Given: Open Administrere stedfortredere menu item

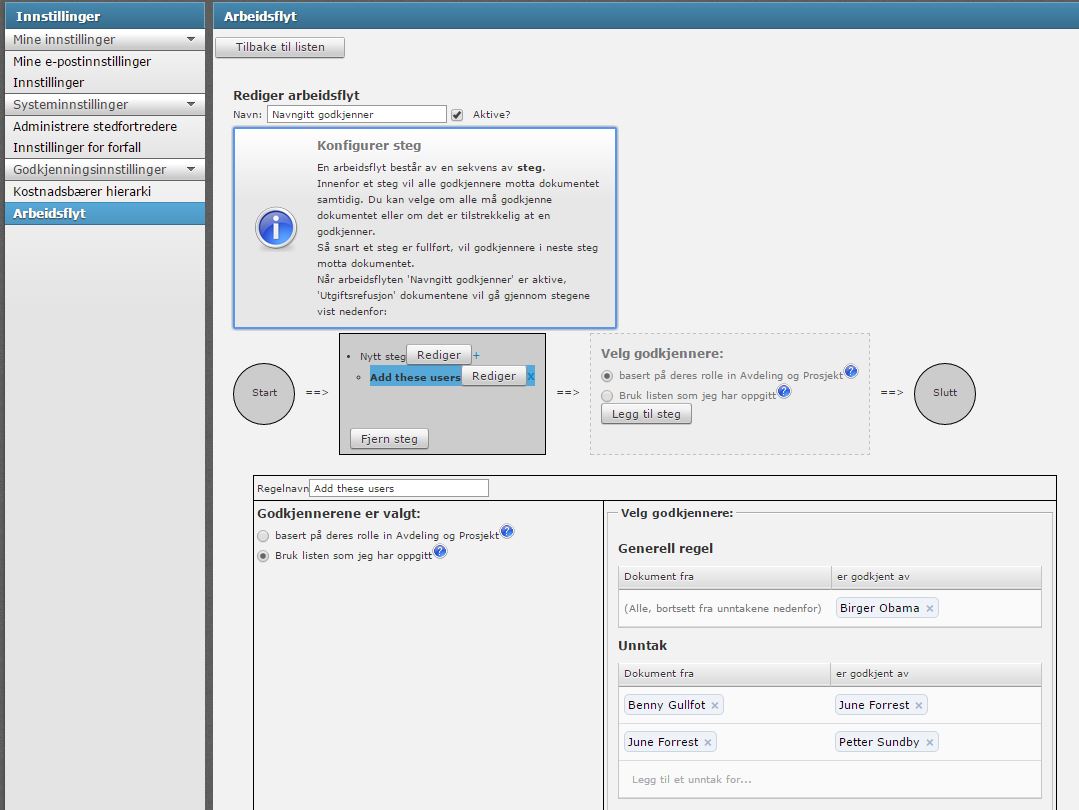Looking at the screenshot, I should tap(95, 126).
